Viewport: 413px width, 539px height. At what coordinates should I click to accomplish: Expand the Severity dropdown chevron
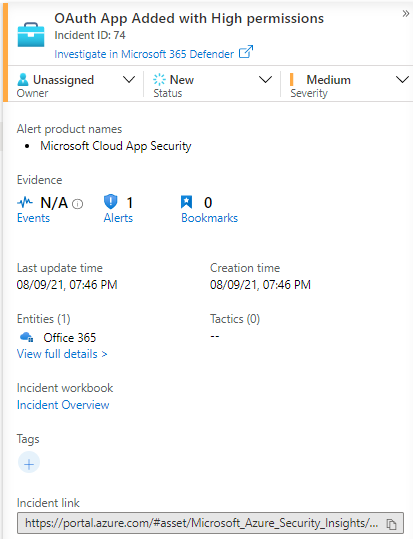402,80
